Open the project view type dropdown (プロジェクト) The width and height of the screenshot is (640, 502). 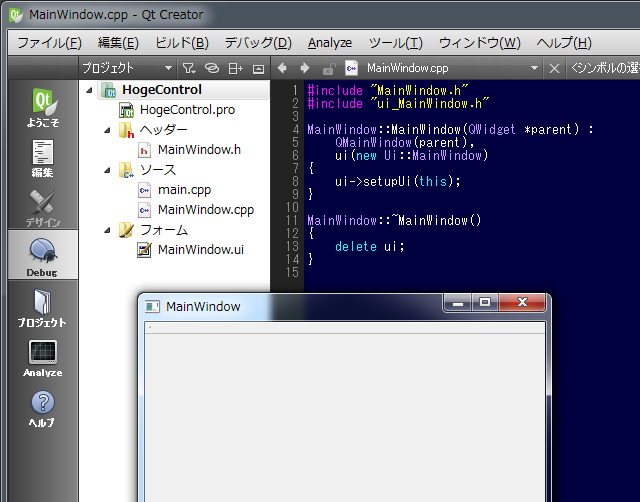pos(127,68)
